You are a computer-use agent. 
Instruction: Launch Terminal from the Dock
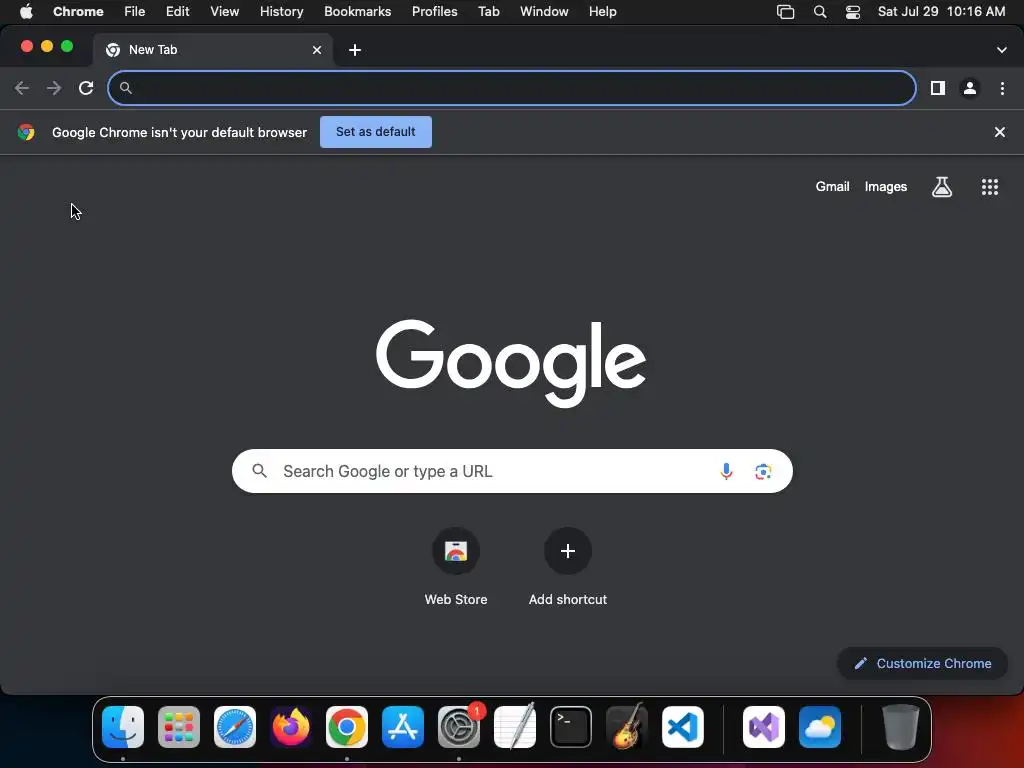click(571, 727)
